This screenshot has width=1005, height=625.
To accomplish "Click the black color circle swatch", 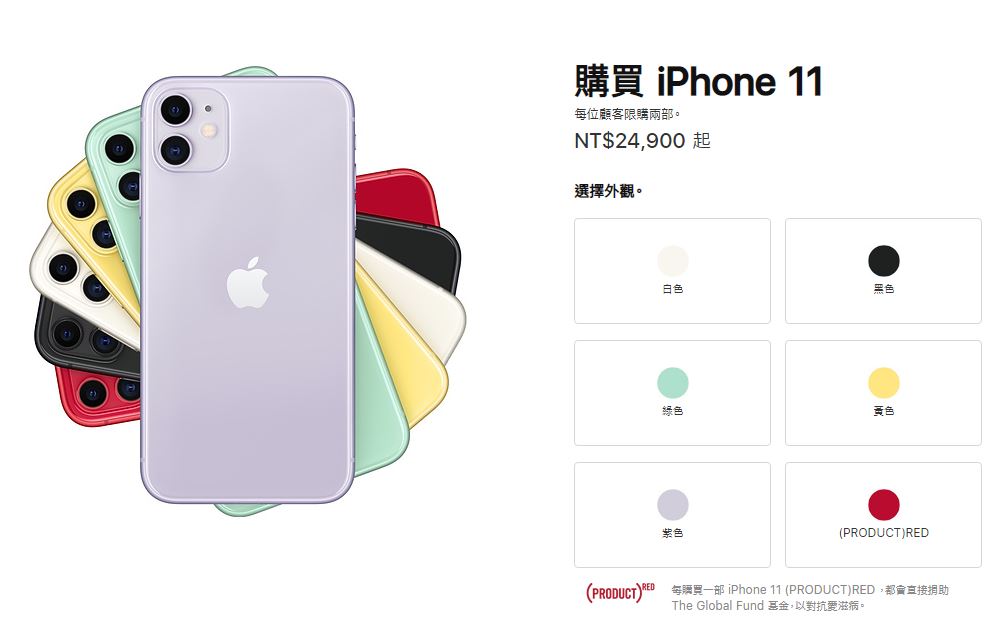I will 884,261.
